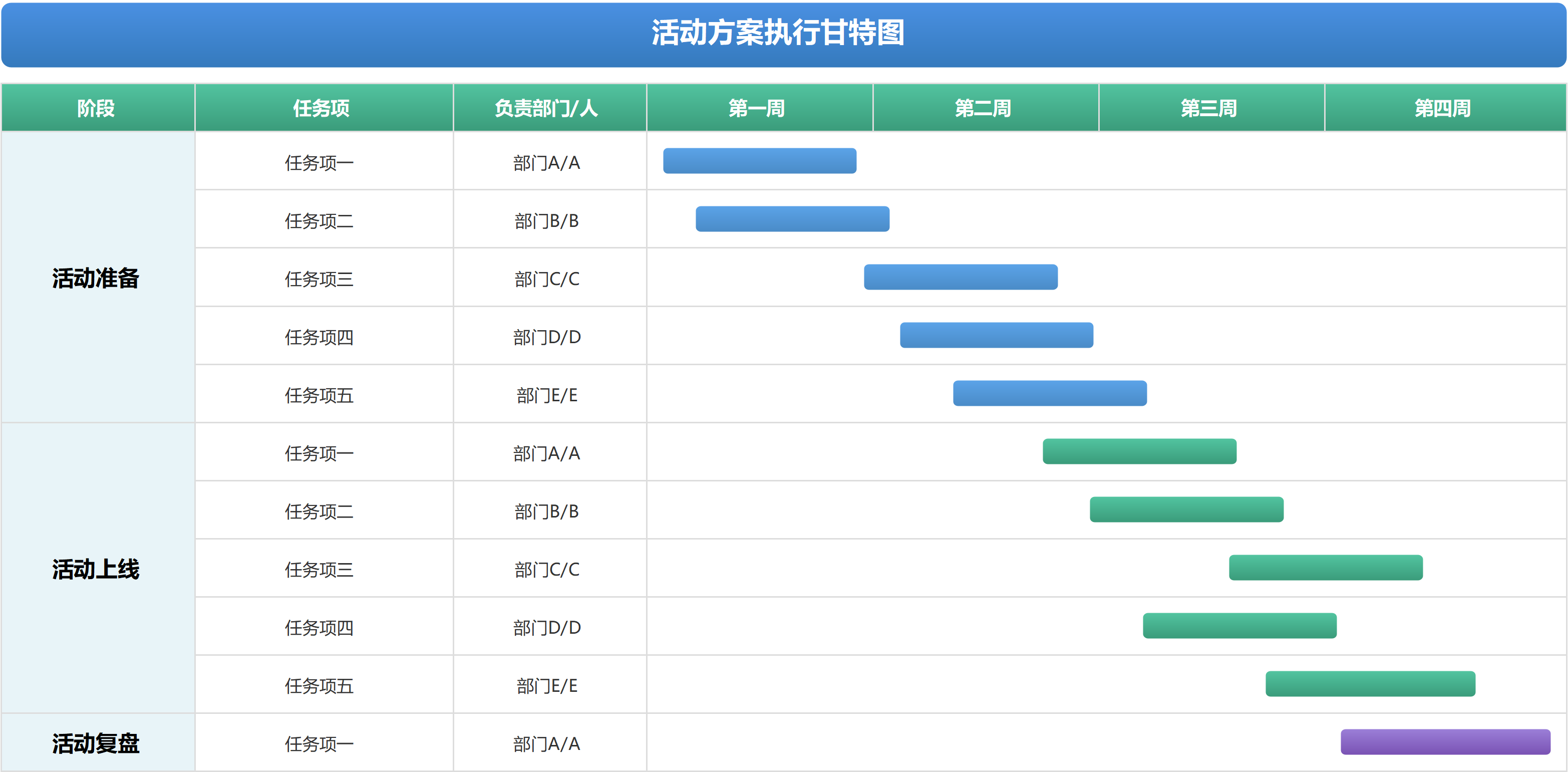Screen dimensions: 1568x772
Task: Select the 阶段 column header
Action: pos(97,108)
